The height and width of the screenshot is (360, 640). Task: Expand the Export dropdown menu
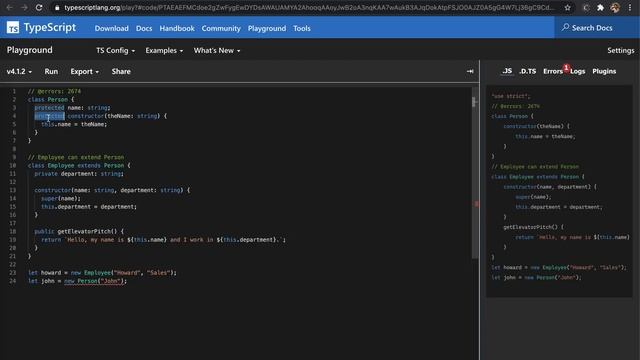84,71
